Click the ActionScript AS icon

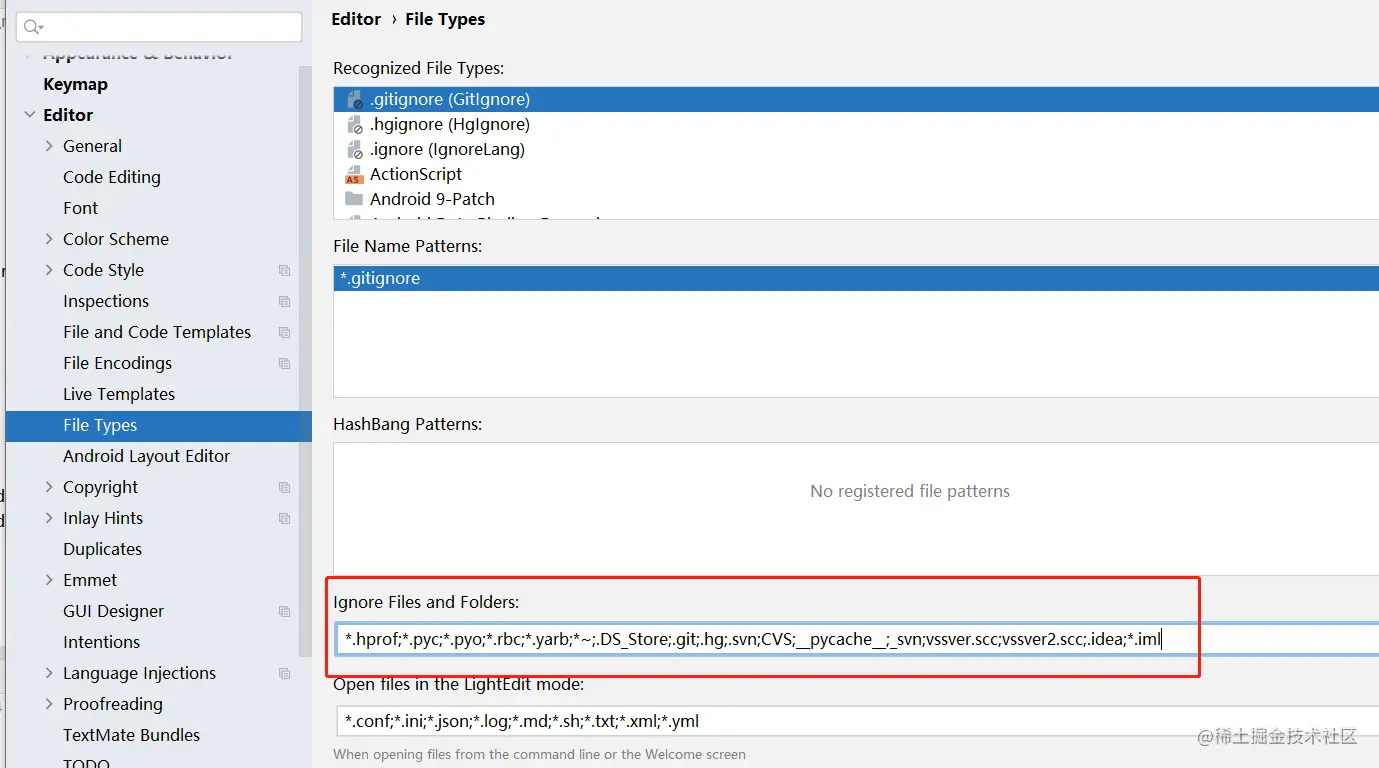pos(354,175)
